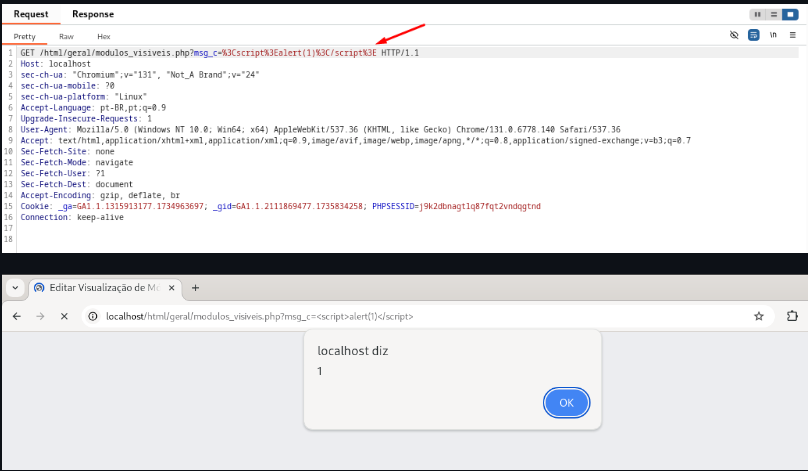Select the Pretty view tab
The height and width of the screenshot is (471, 808).
point(25,37)
